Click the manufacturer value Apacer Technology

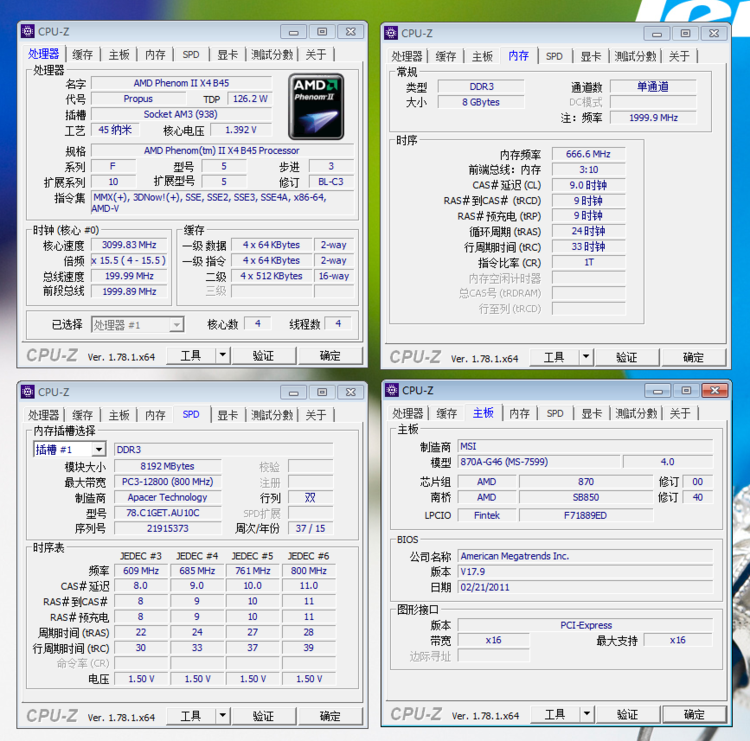167,497
